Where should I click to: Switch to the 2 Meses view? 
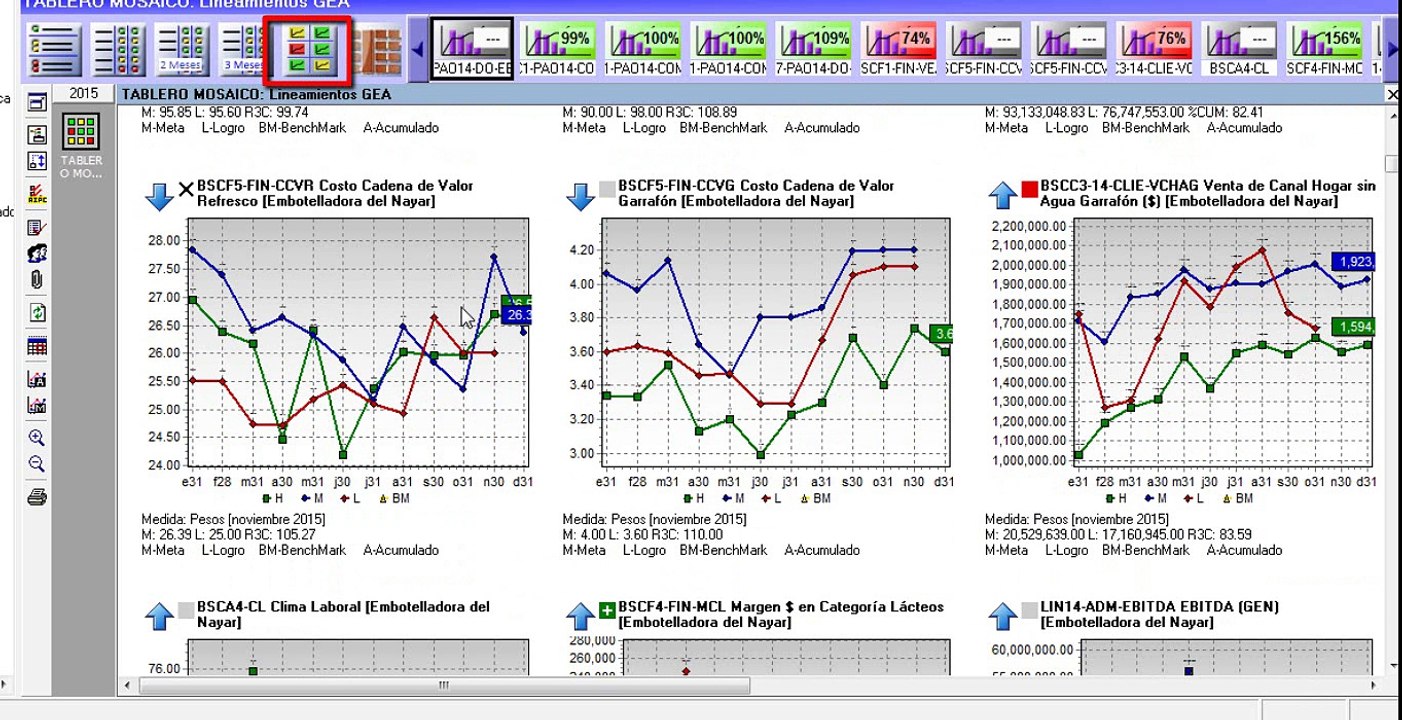click(x=182, y=49)
